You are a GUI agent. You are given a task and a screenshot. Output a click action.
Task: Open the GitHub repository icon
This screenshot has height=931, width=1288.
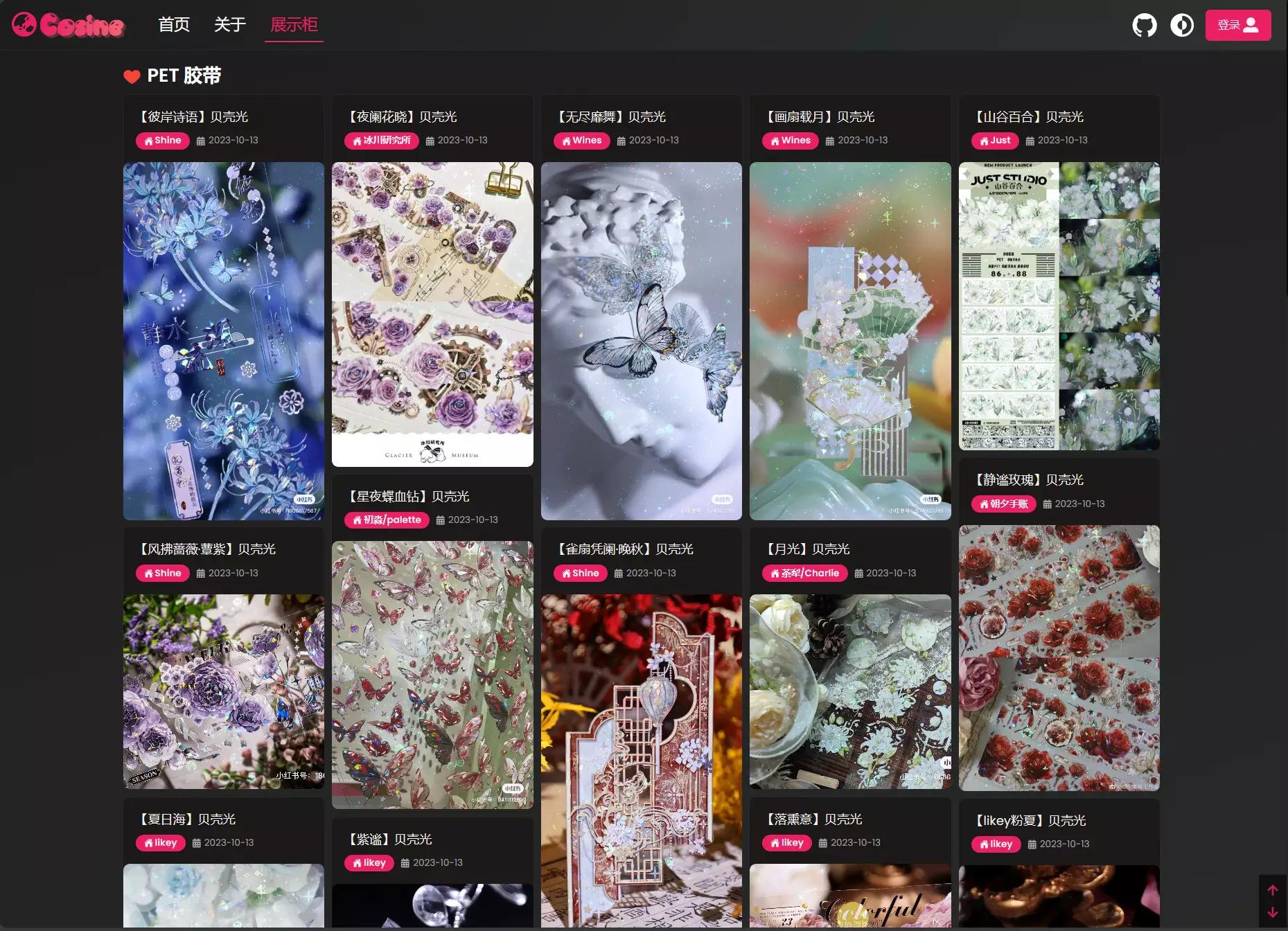pos(1144,26)
